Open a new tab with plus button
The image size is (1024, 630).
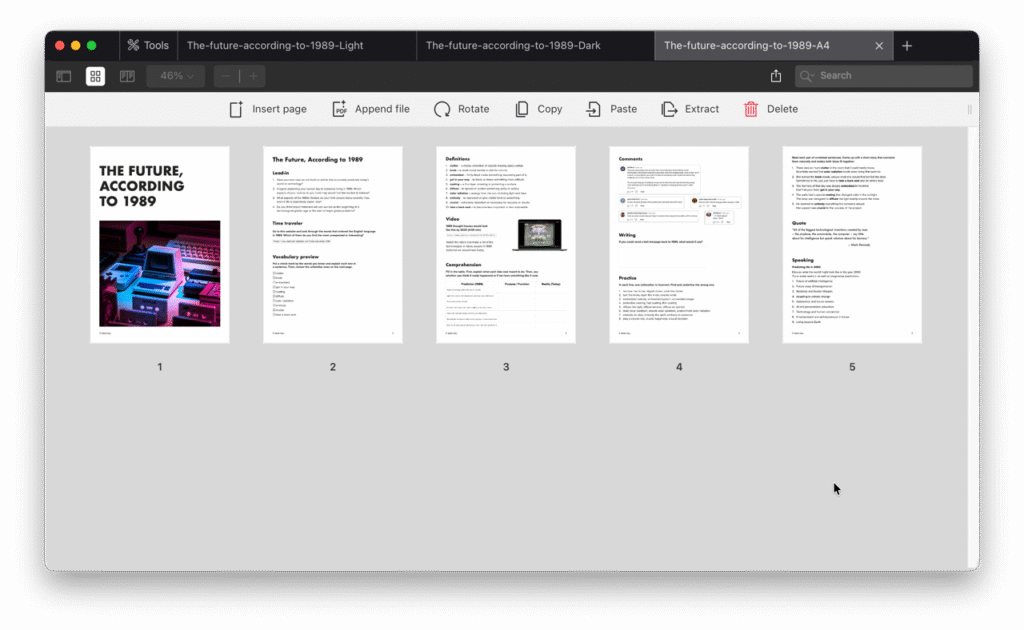coord(907,45)
